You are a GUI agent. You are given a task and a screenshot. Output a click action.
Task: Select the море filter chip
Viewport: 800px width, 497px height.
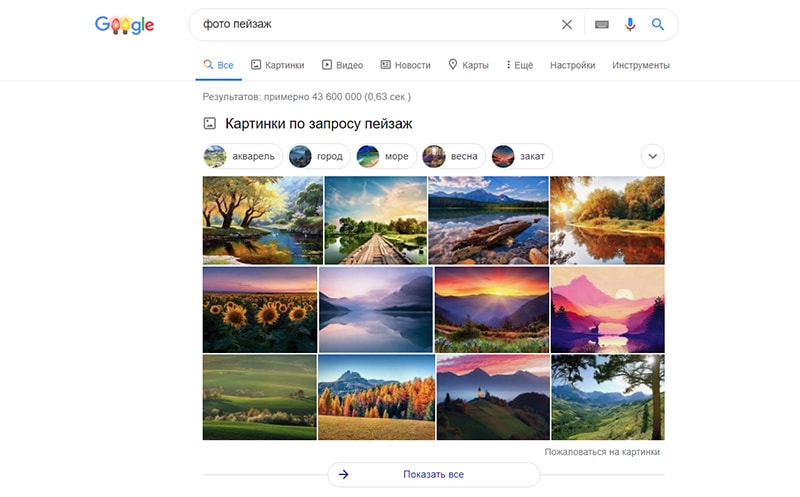tap(386, 156)
